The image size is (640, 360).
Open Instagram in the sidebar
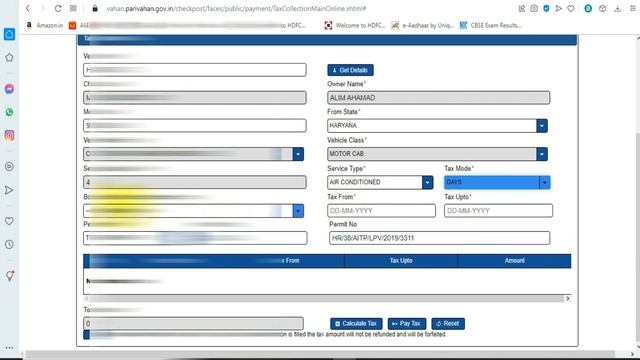(9, 135)
